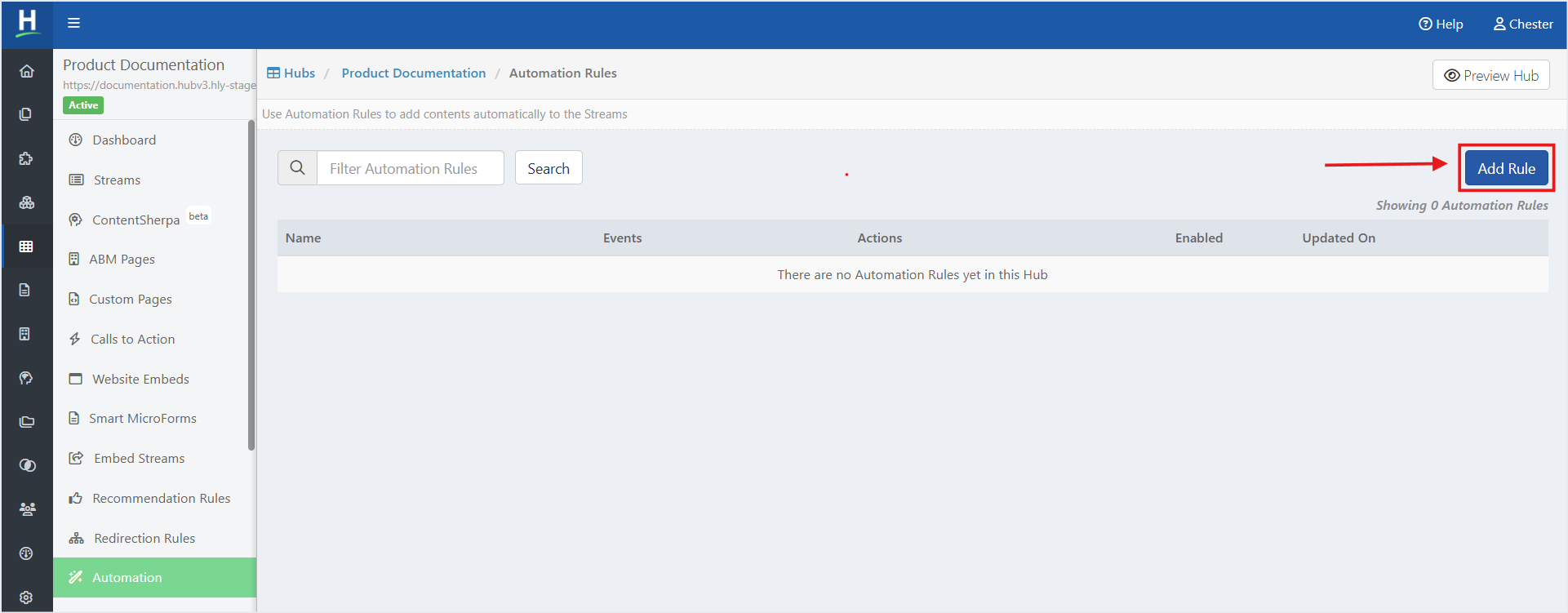Click the green Active status badge
This screenshot has height=613, width=1568.
coord(83,105)
